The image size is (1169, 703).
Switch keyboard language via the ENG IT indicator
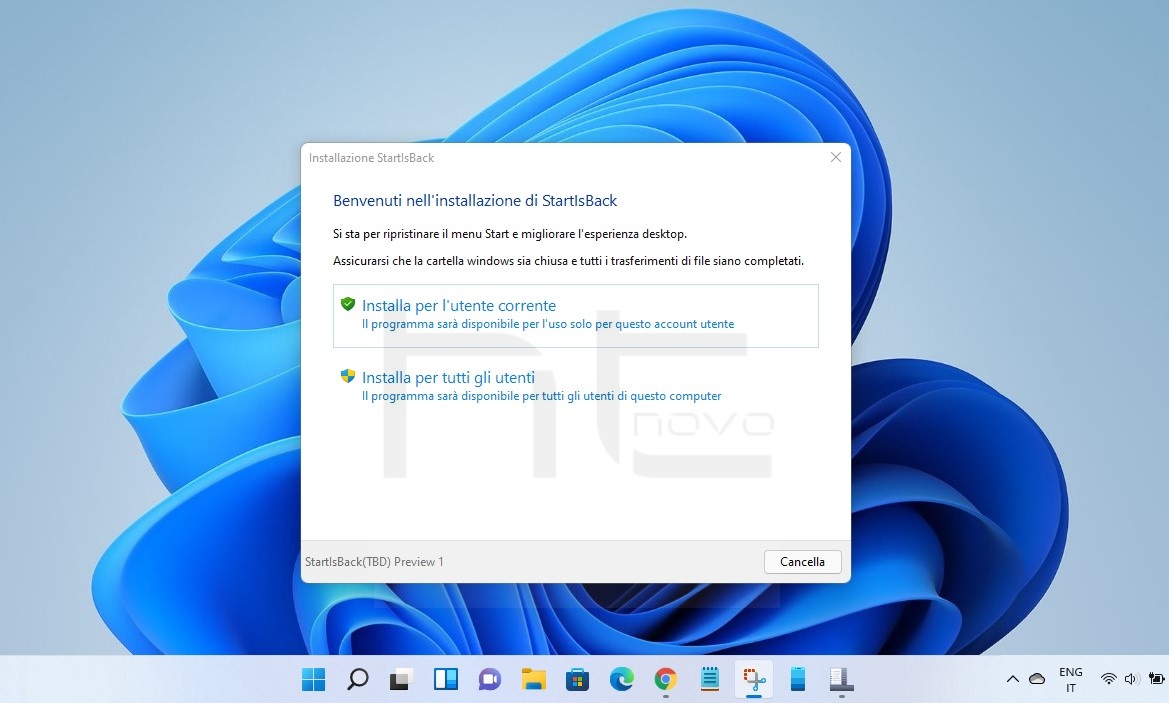click(x=1070, y=679)
